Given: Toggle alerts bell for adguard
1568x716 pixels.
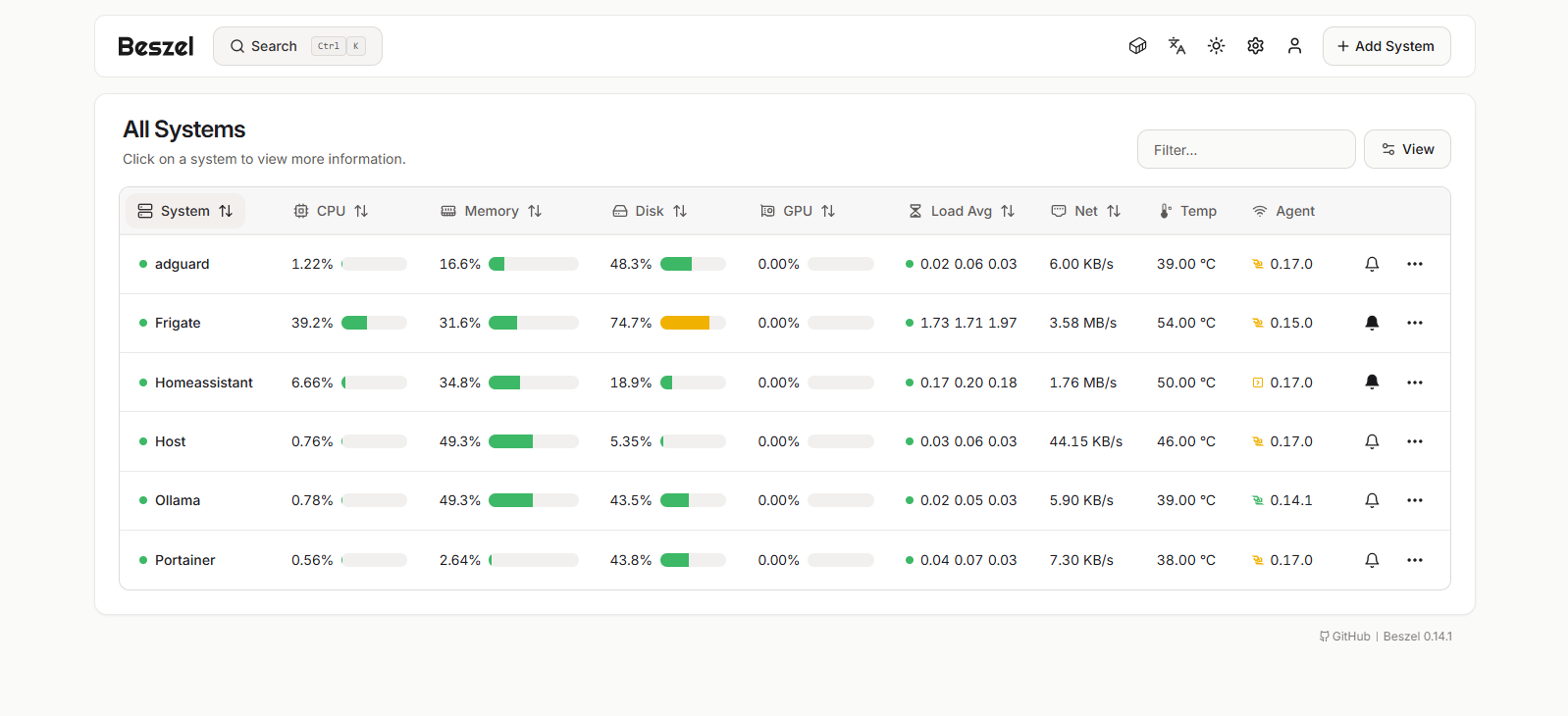Looking at the screenshot, I should (x=1372, y=264).
